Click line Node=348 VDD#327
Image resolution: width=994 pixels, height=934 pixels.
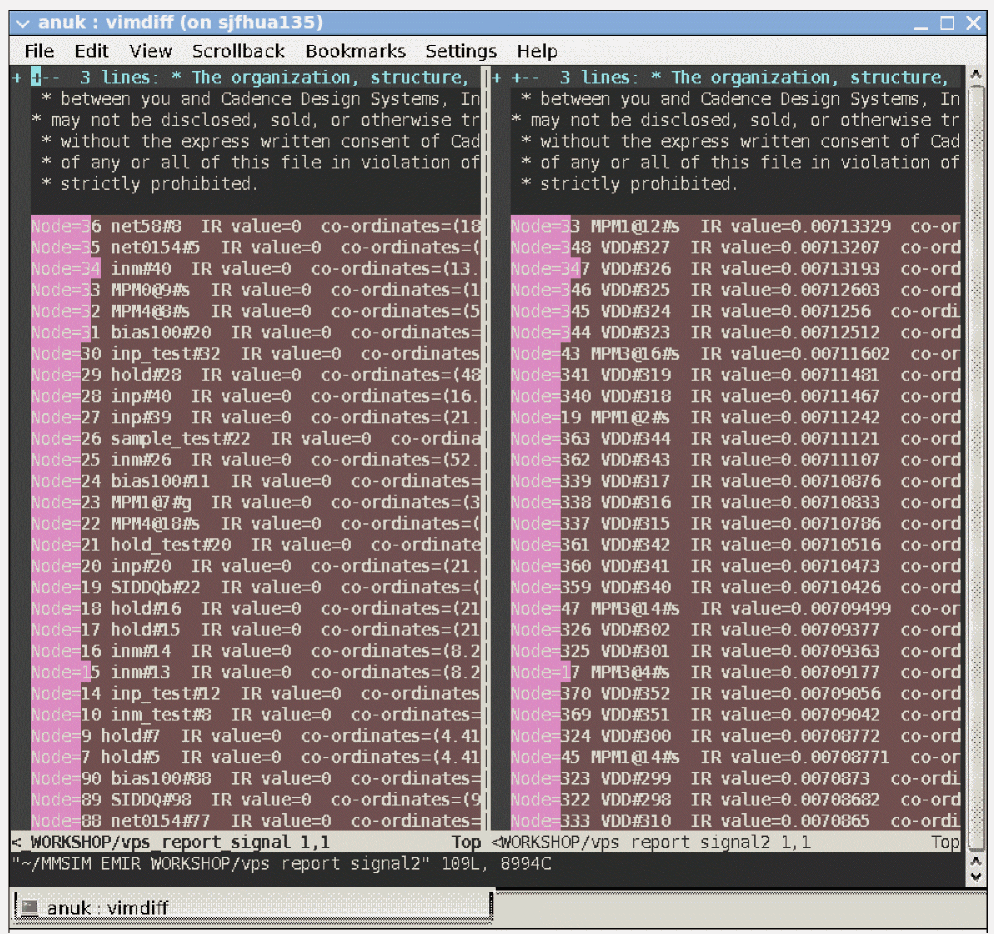coord(736,247)
